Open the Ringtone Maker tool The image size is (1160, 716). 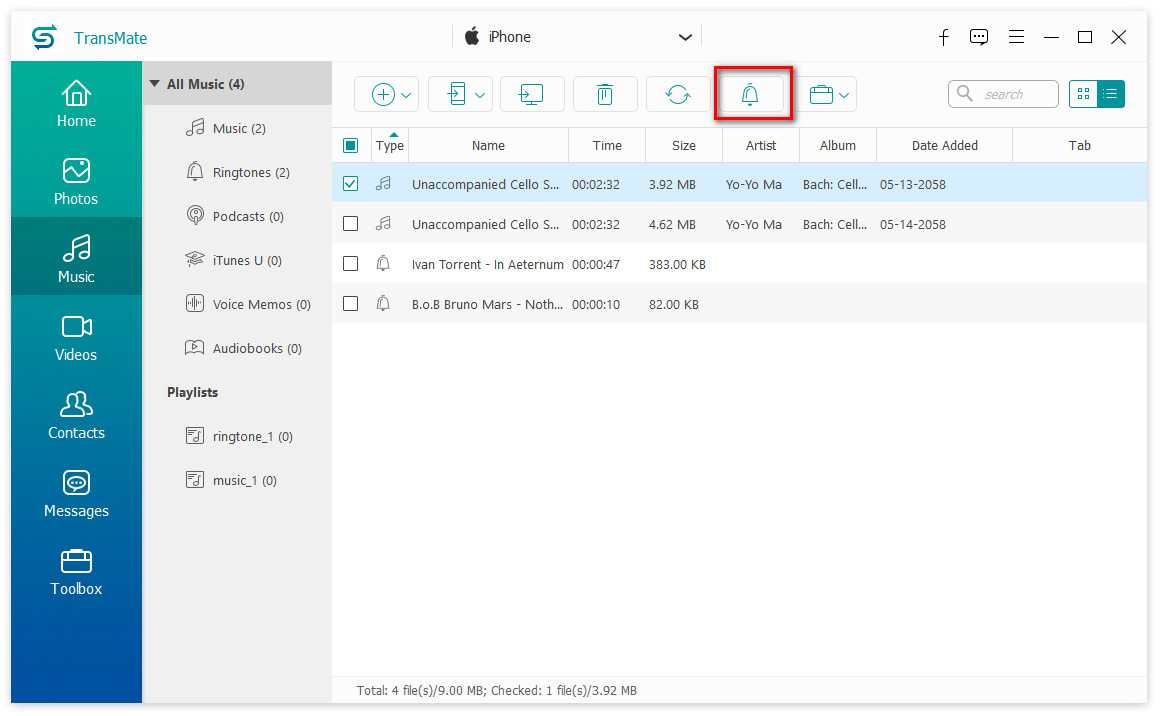753,93
